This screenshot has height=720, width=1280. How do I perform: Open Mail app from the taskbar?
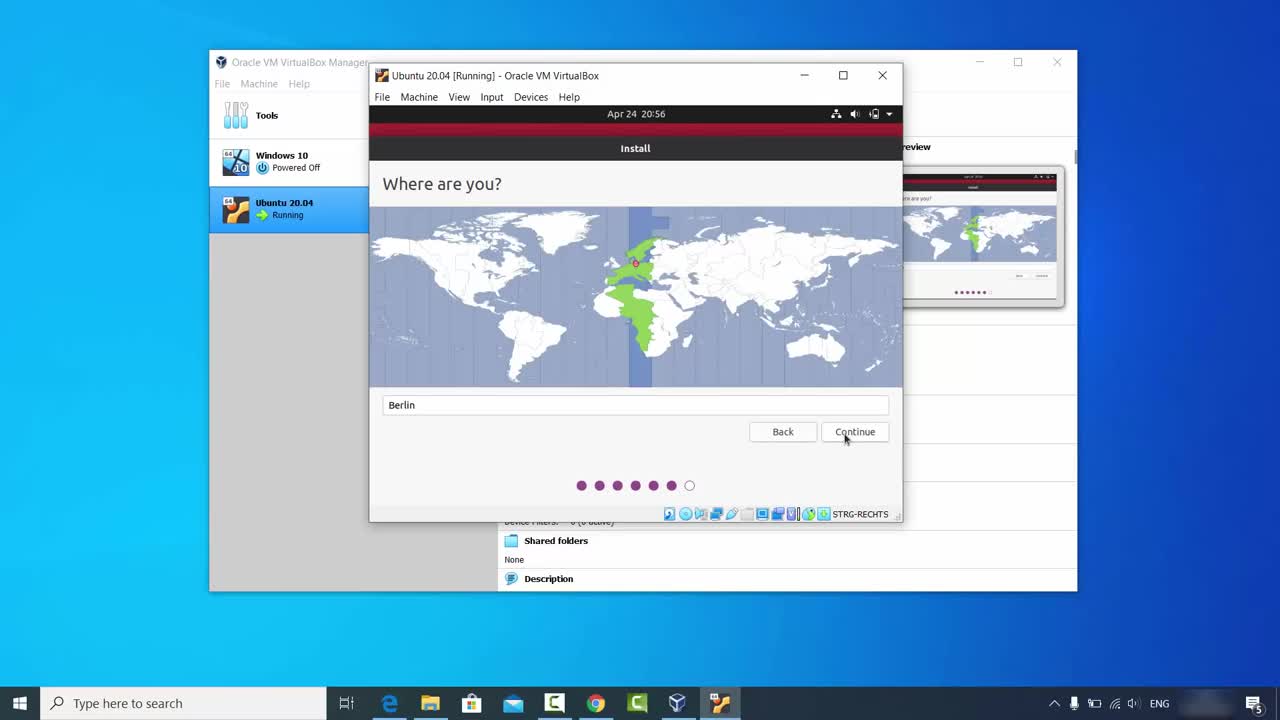click(x=513, y=703)
